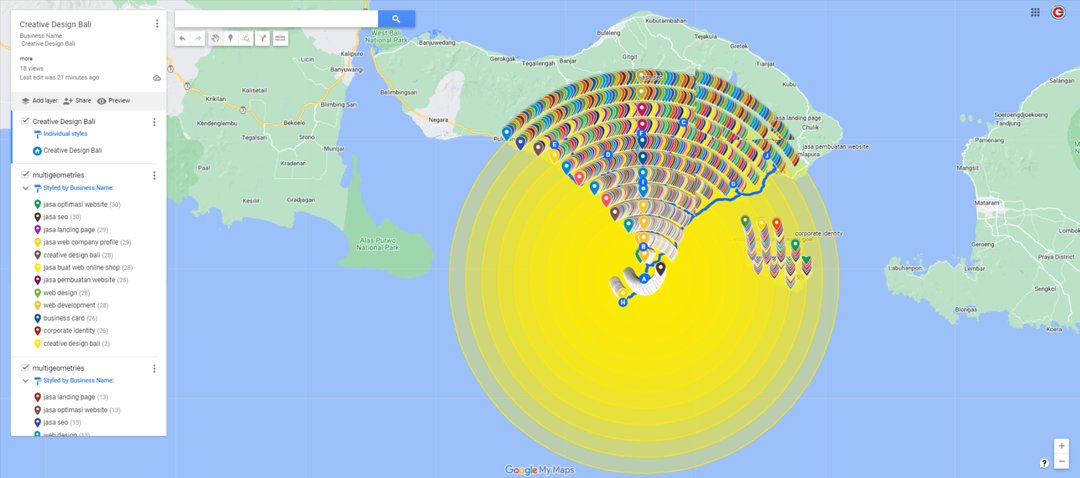The image size is (1080, 478).
Task: Click the yellow pin for jasa web company profile
Action: [x=37, y=242]
